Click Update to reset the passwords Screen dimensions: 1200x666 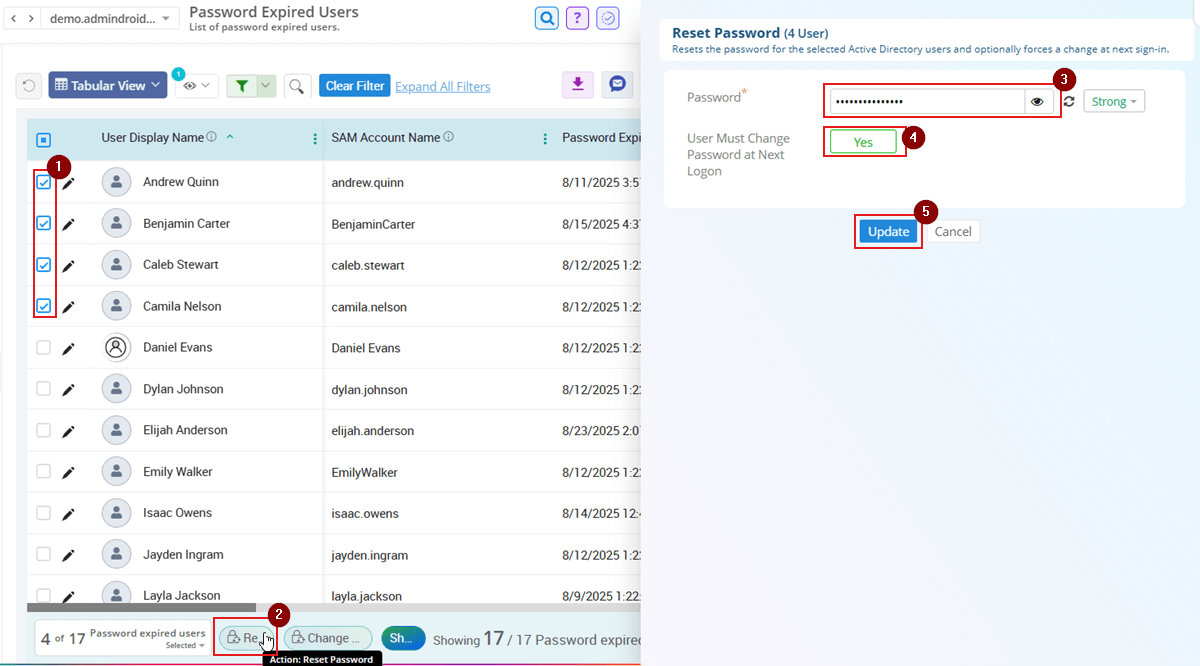tap(887, 231)
